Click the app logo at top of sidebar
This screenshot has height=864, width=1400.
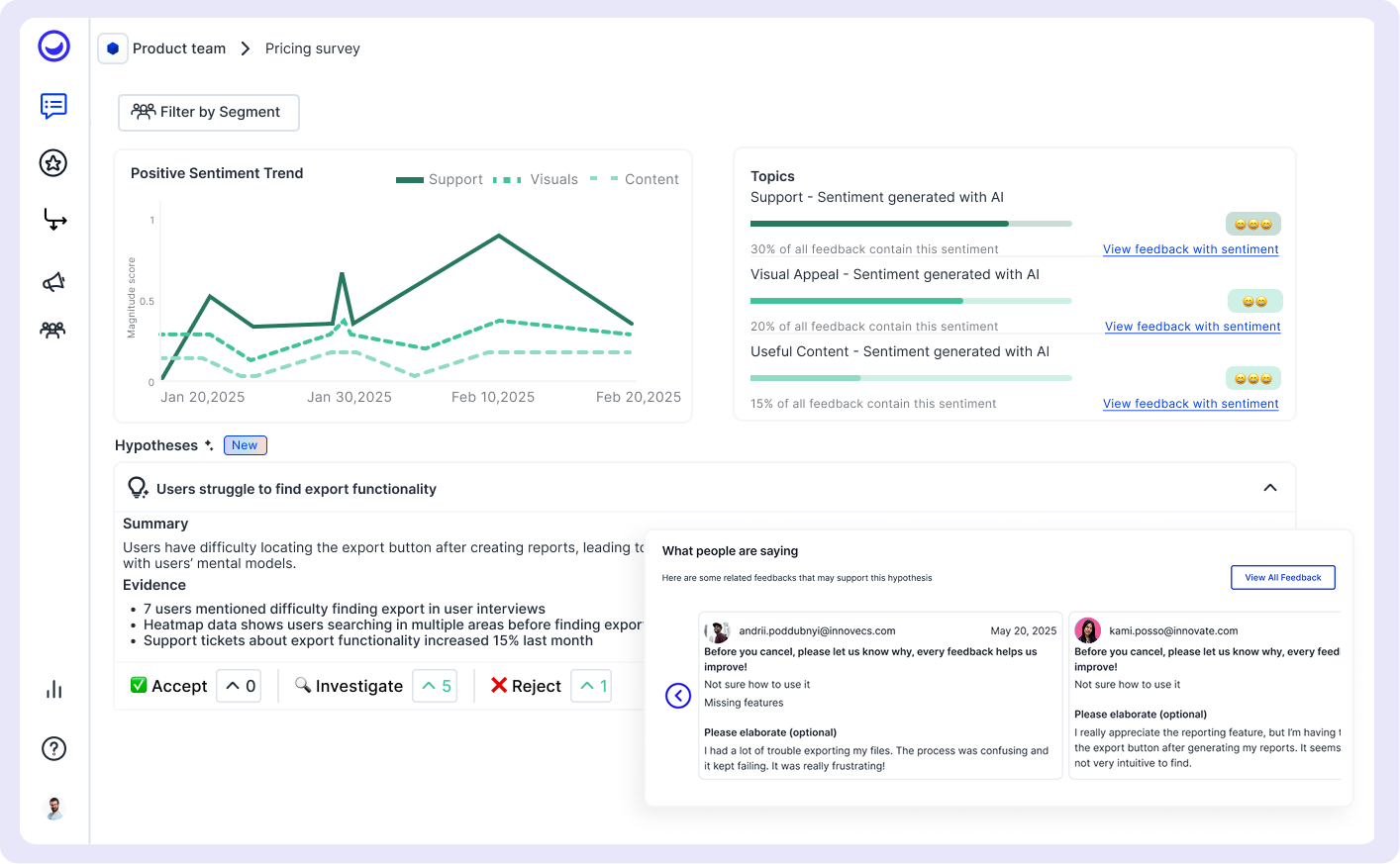[53, 47]
